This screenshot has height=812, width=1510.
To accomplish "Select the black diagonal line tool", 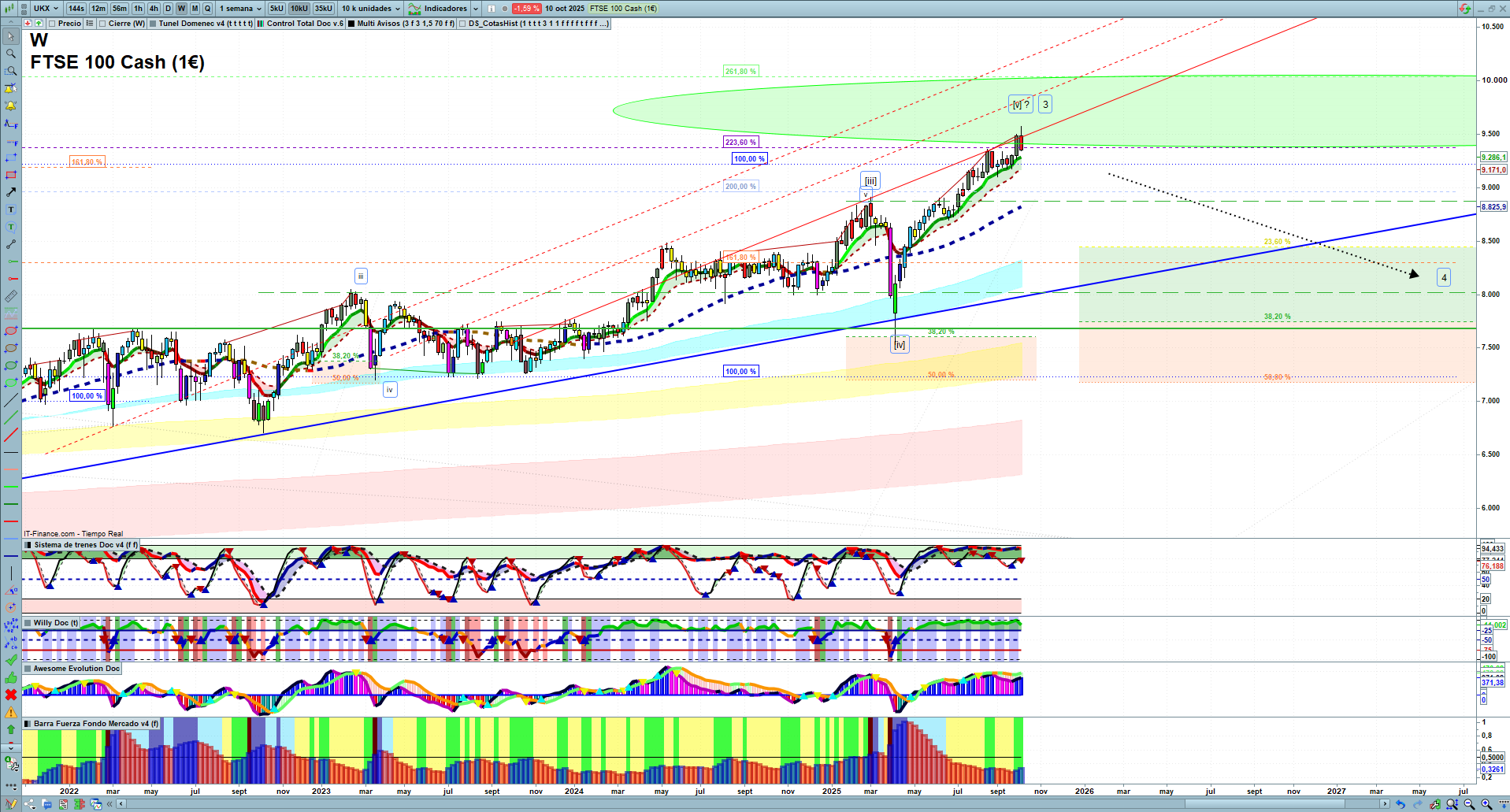I will [11, 400].
